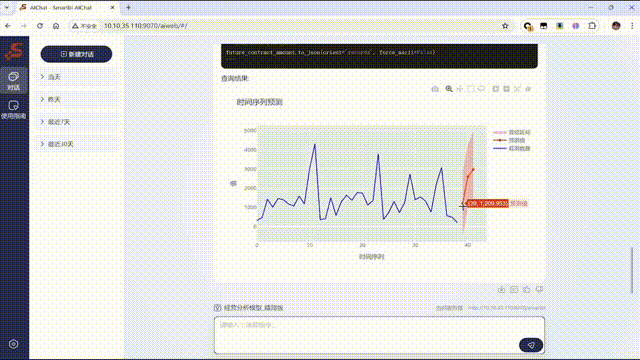Expand the 最近30天 conversation group
Image resolution: width=640 pixels, height=360 pixels.
tap(78, 144)
